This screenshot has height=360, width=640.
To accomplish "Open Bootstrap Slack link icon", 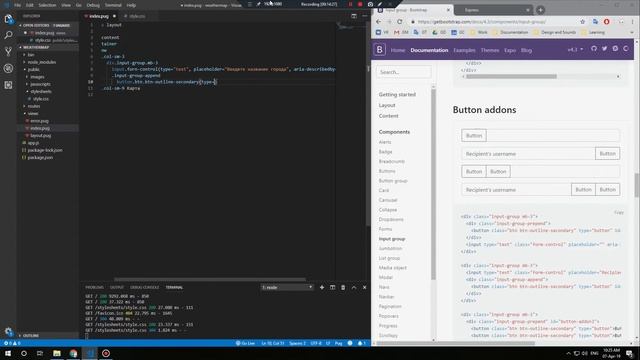I will (615, 49).
